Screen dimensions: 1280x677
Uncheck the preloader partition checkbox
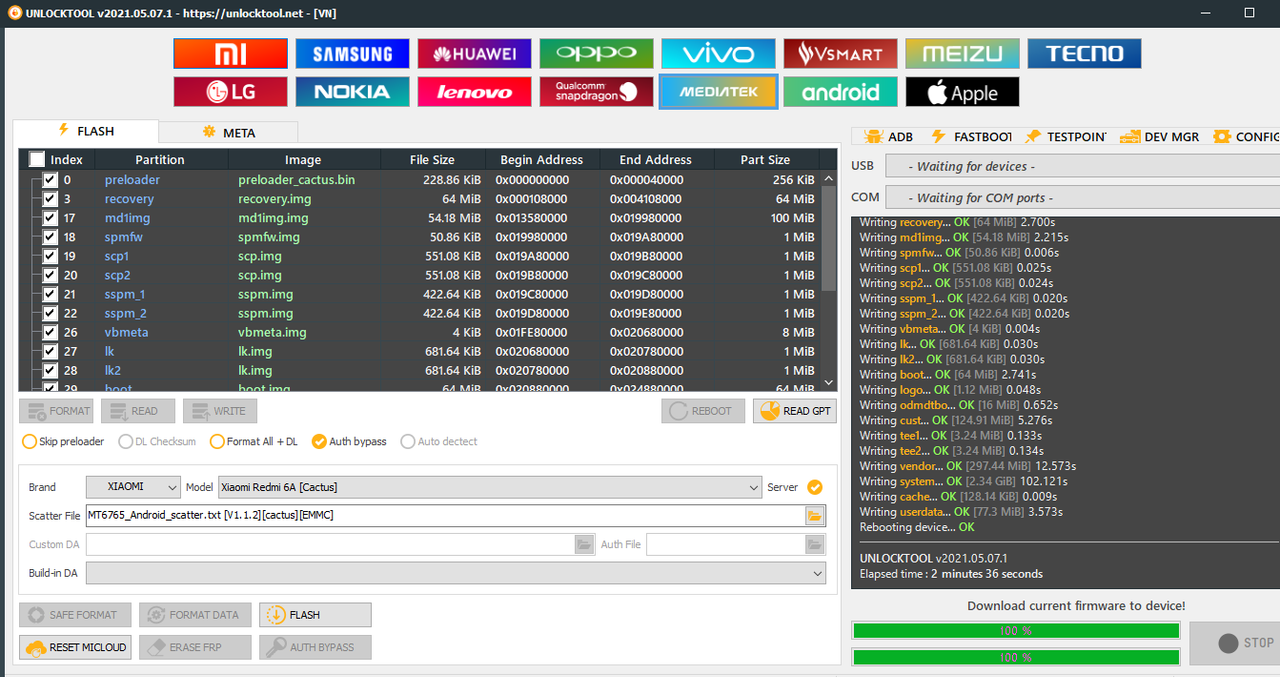pos(50,180)
